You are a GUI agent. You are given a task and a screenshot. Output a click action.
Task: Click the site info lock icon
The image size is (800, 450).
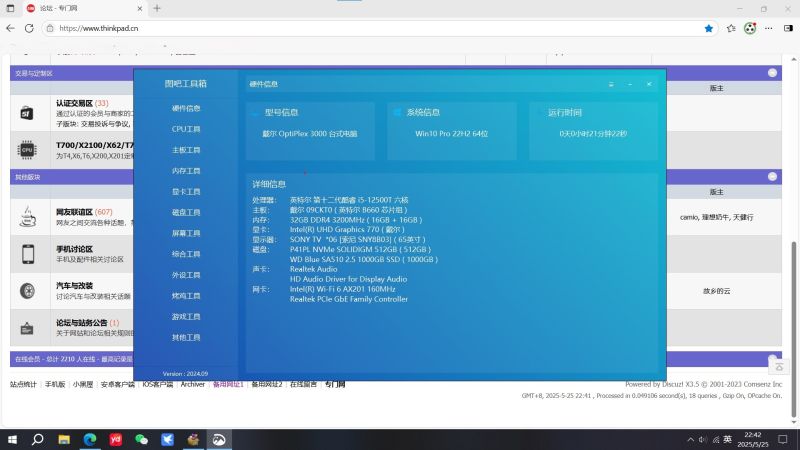pos(50,29)
